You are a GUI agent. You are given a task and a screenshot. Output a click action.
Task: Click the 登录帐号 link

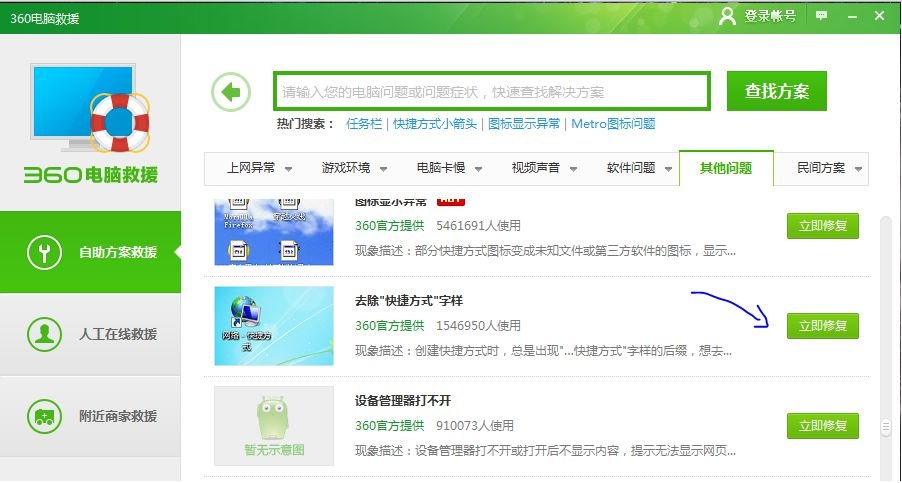pyautogui.click(x=770, y=16)
